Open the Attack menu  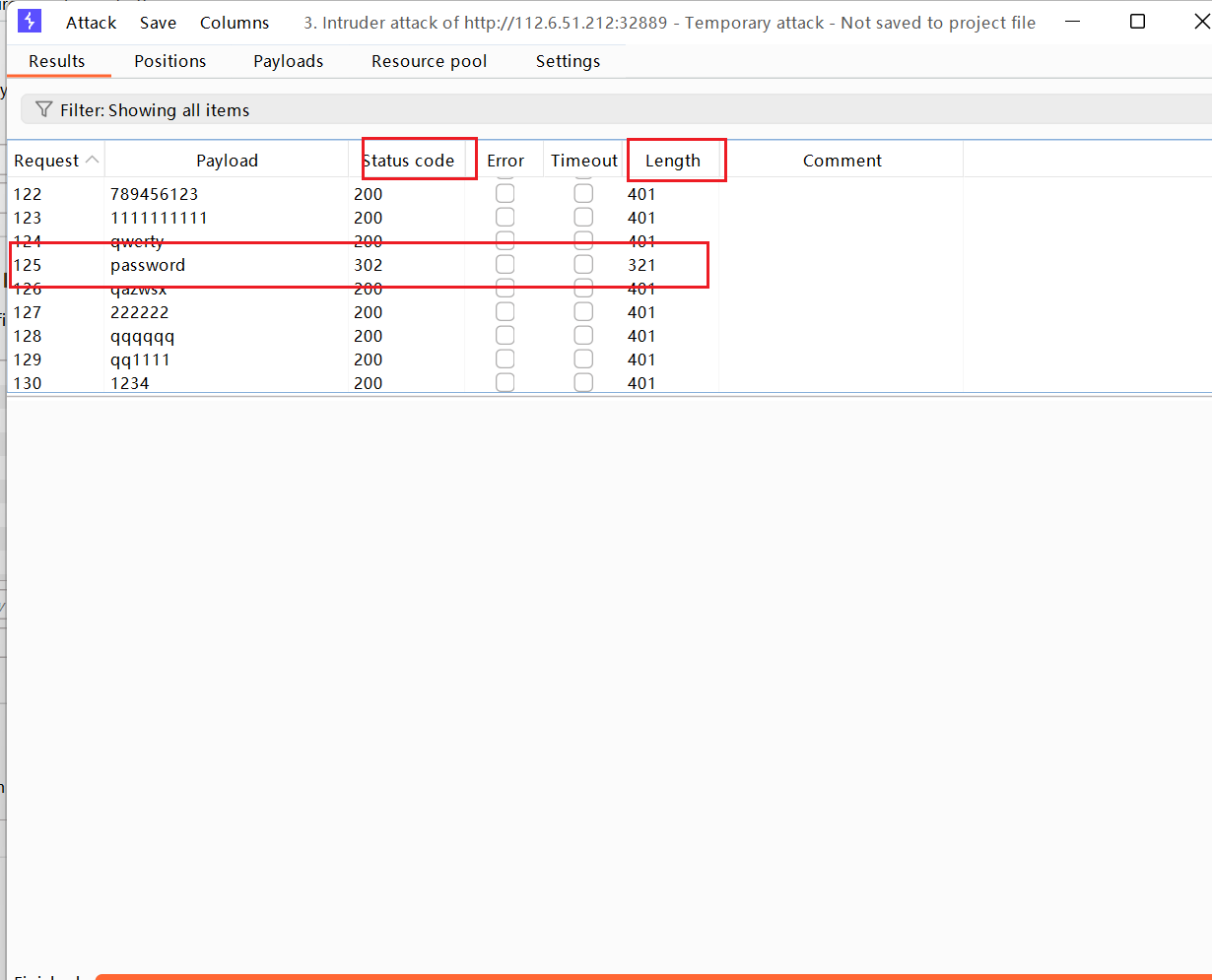click(x=91, y=23)
